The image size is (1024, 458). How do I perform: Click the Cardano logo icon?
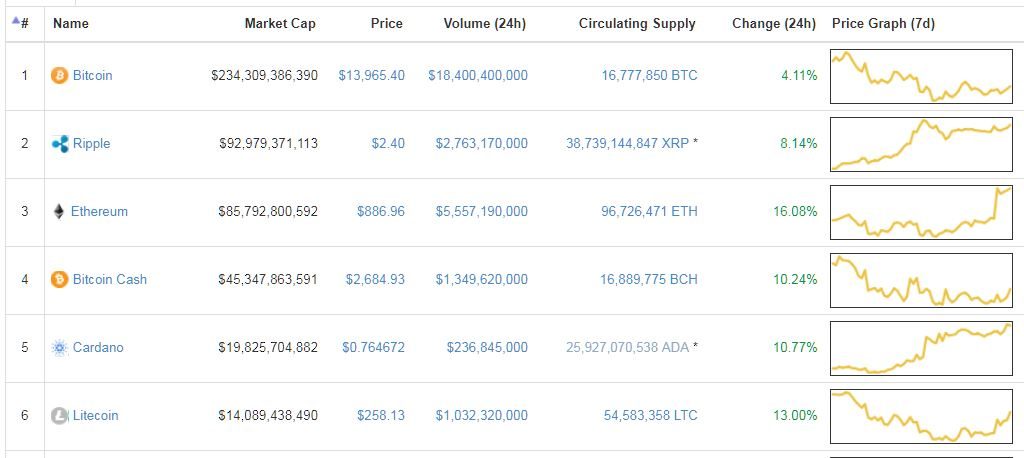coord(60,348)
